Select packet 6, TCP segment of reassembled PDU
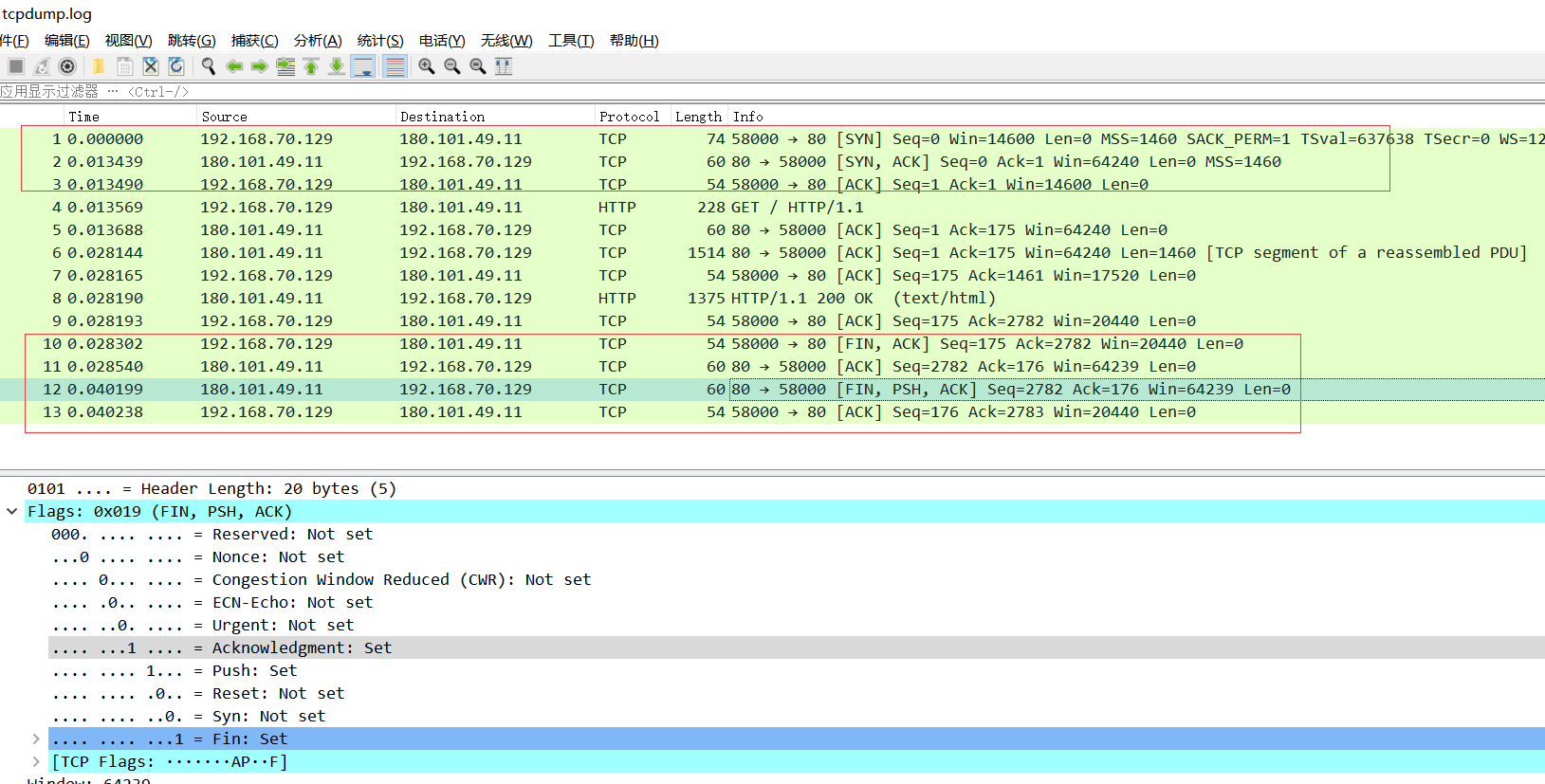Screen dimensions: 1545x784 (x=772, y=253)
